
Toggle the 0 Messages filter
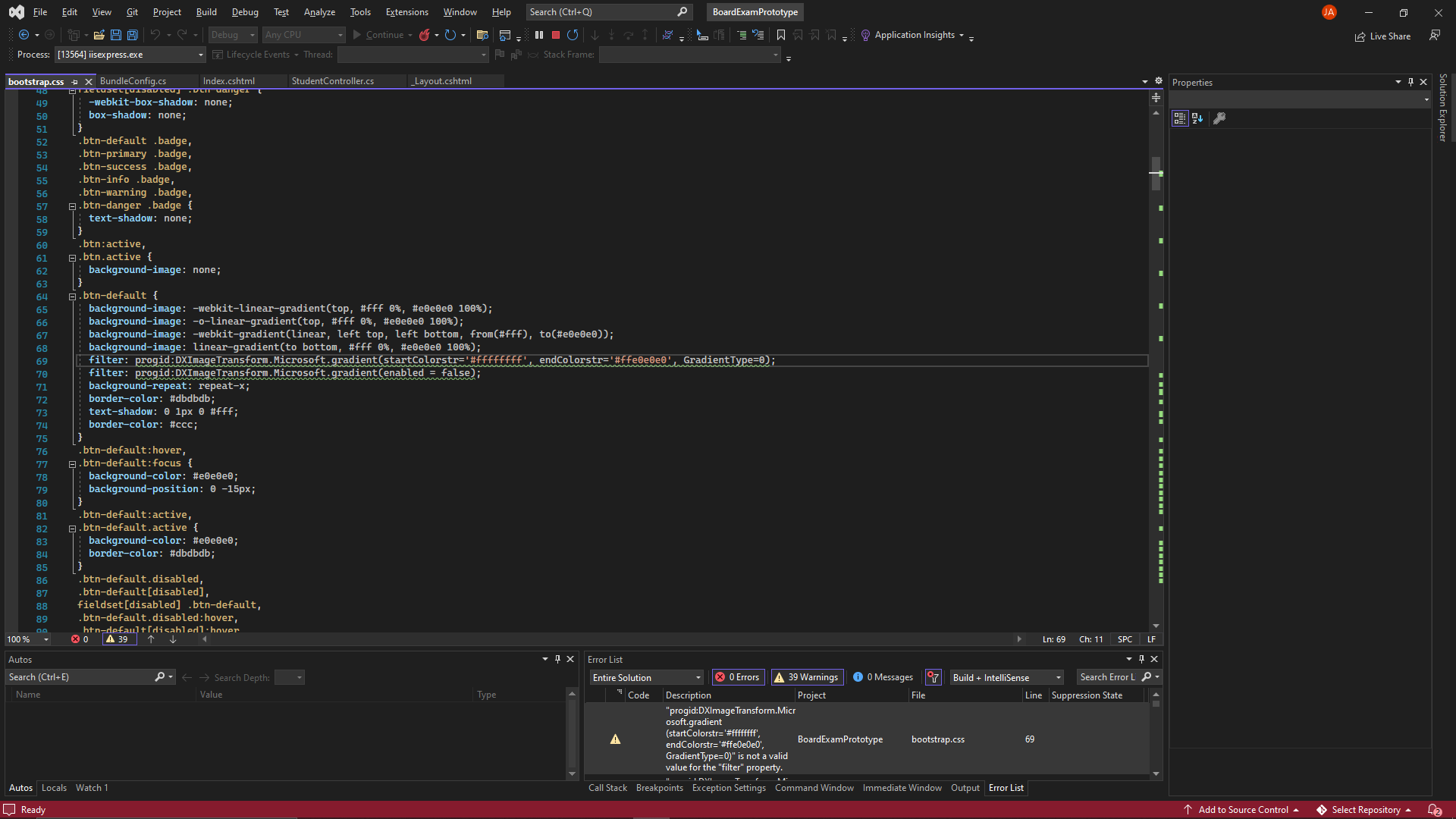(x=883, y=677)
